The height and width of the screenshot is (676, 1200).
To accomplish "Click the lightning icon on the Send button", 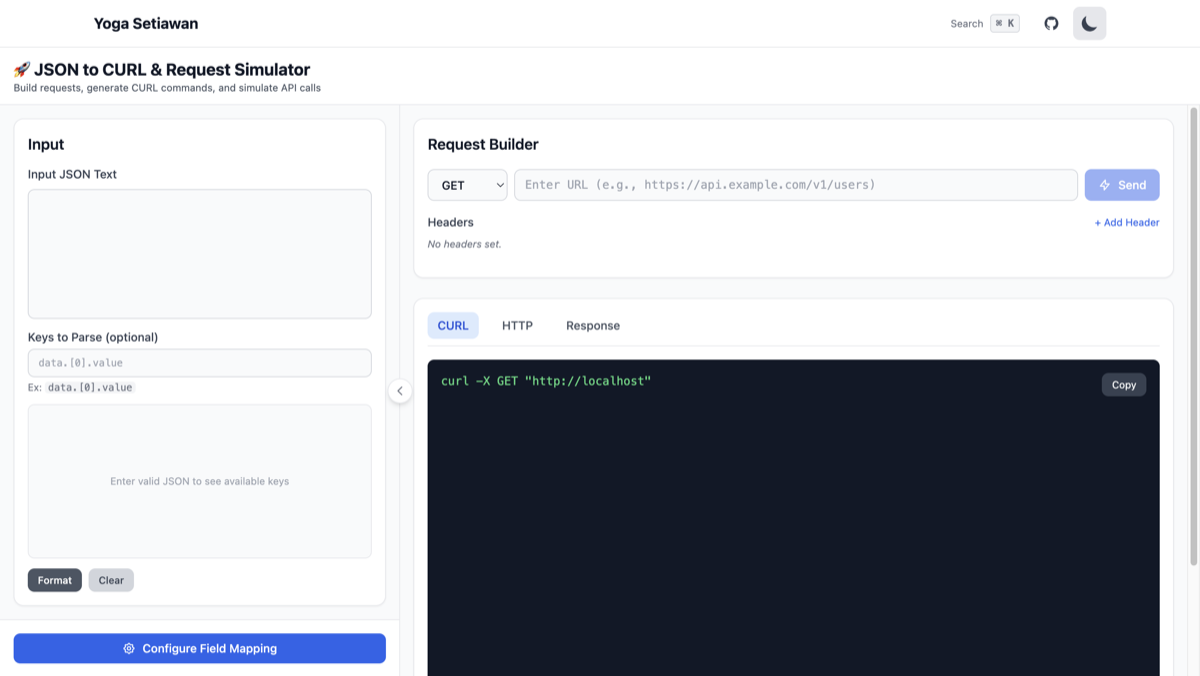I will point(1106,184).
